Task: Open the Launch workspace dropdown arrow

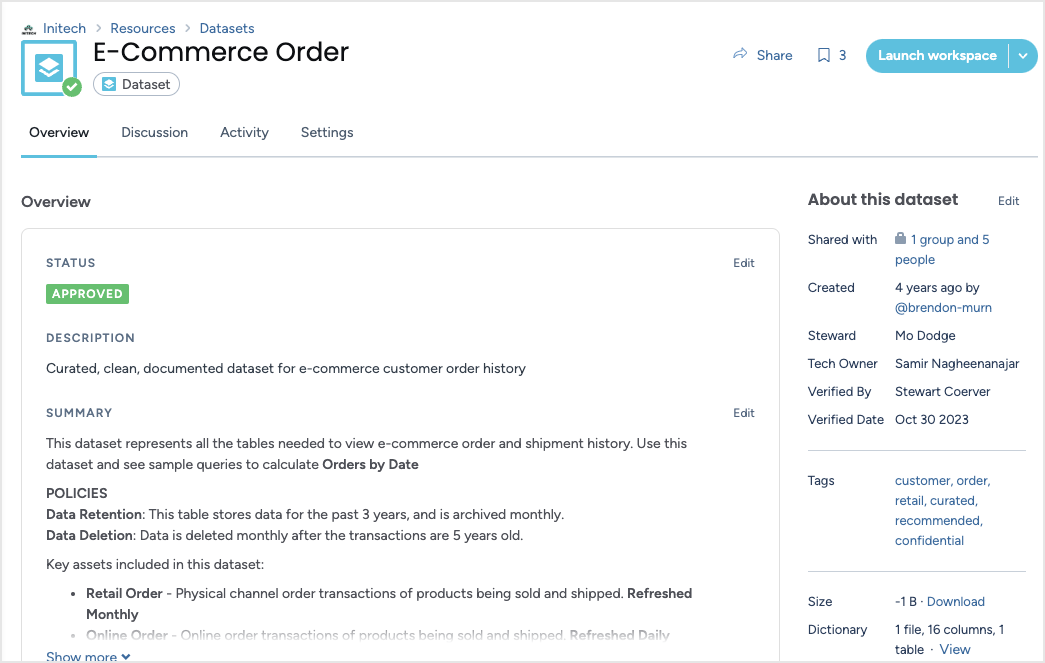Action: click(x=1023, y=56)
